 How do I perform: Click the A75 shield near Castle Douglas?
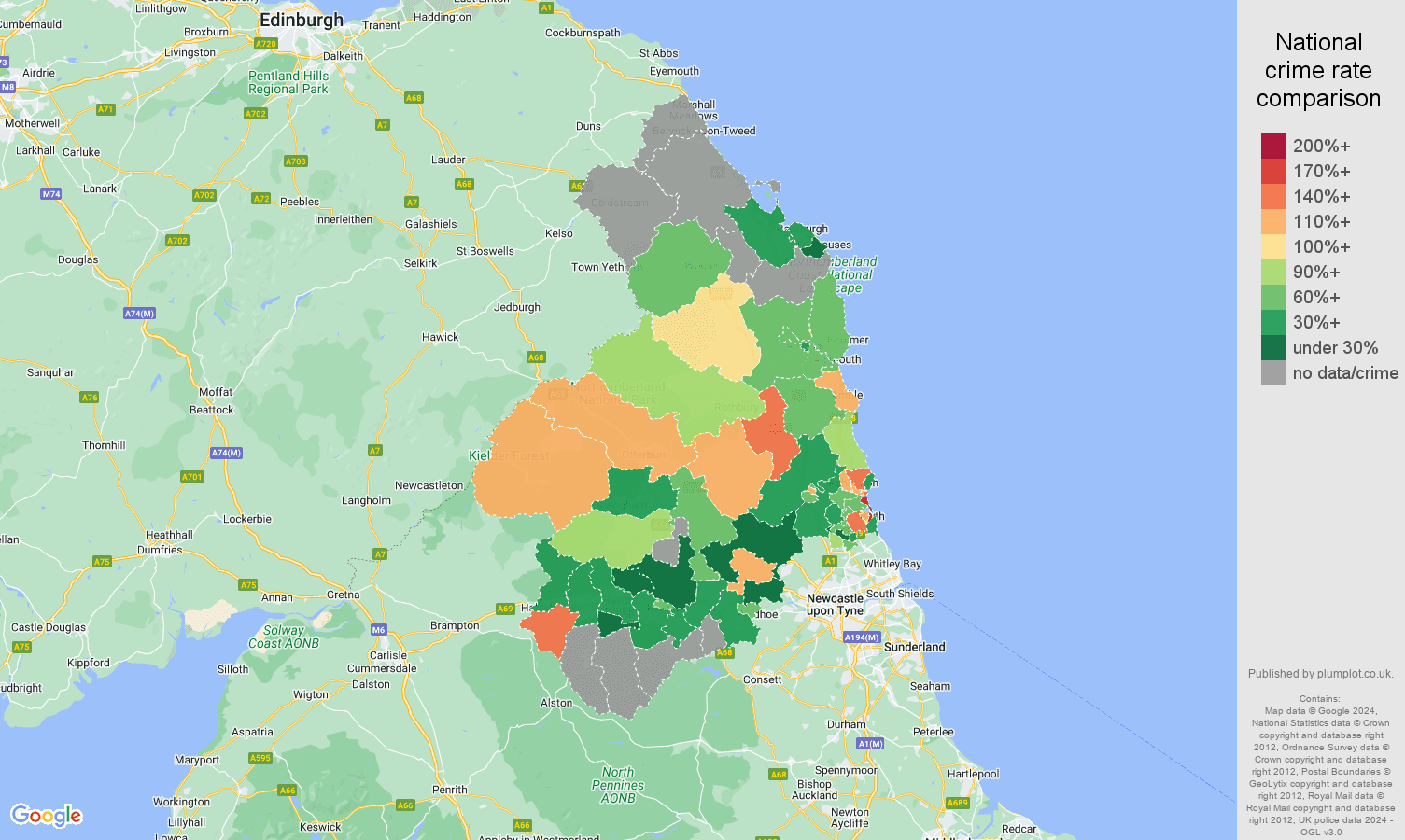pos(21,647)
